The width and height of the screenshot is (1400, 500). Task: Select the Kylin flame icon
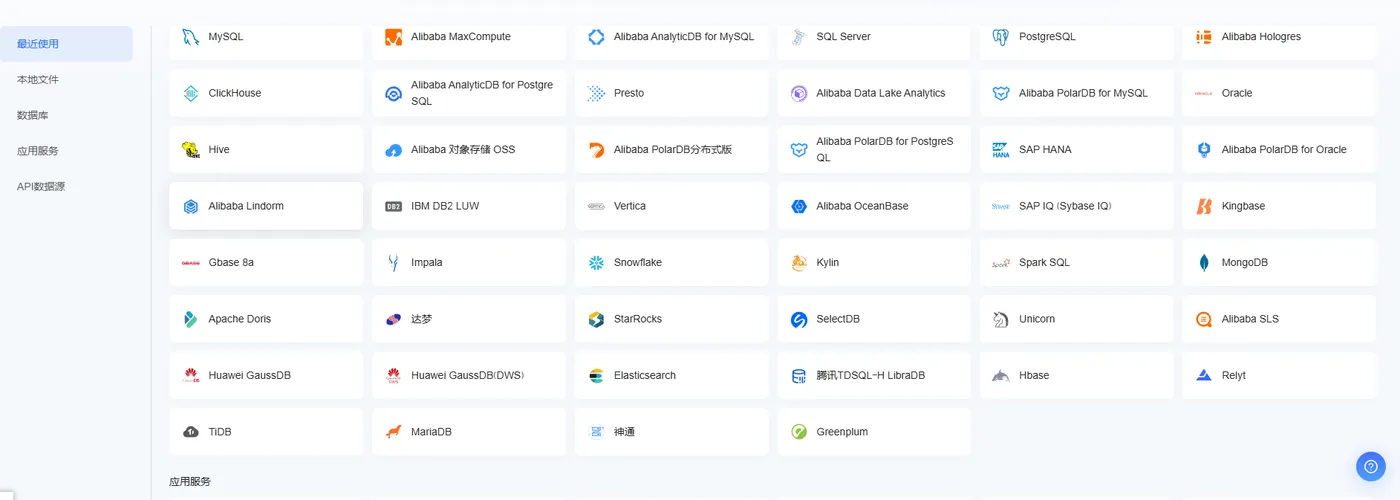pyautogui.click(x=798, y=263)
